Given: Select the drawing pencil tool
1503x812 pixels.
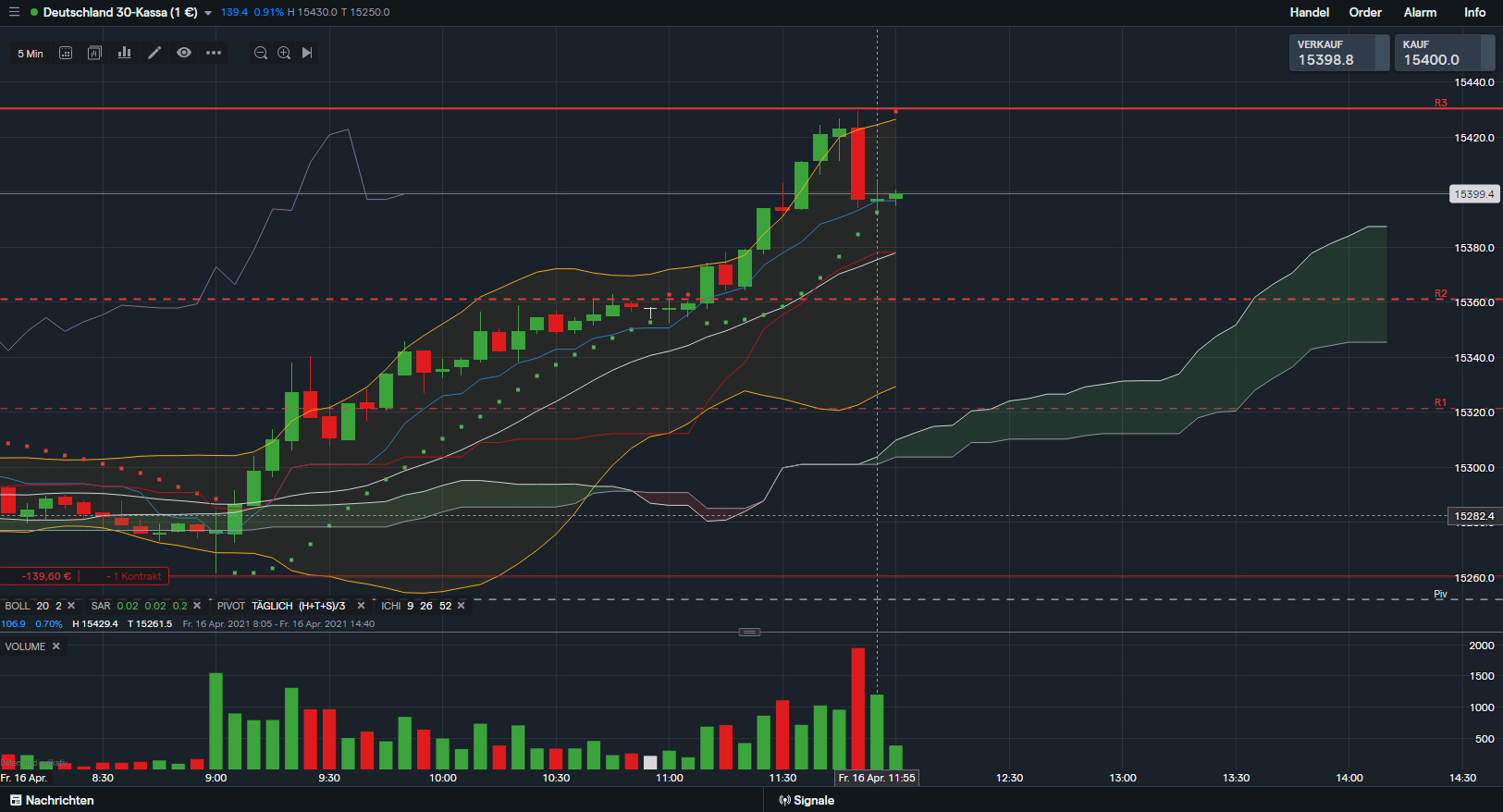Looking at the screenshot, I should coord(154,53).
